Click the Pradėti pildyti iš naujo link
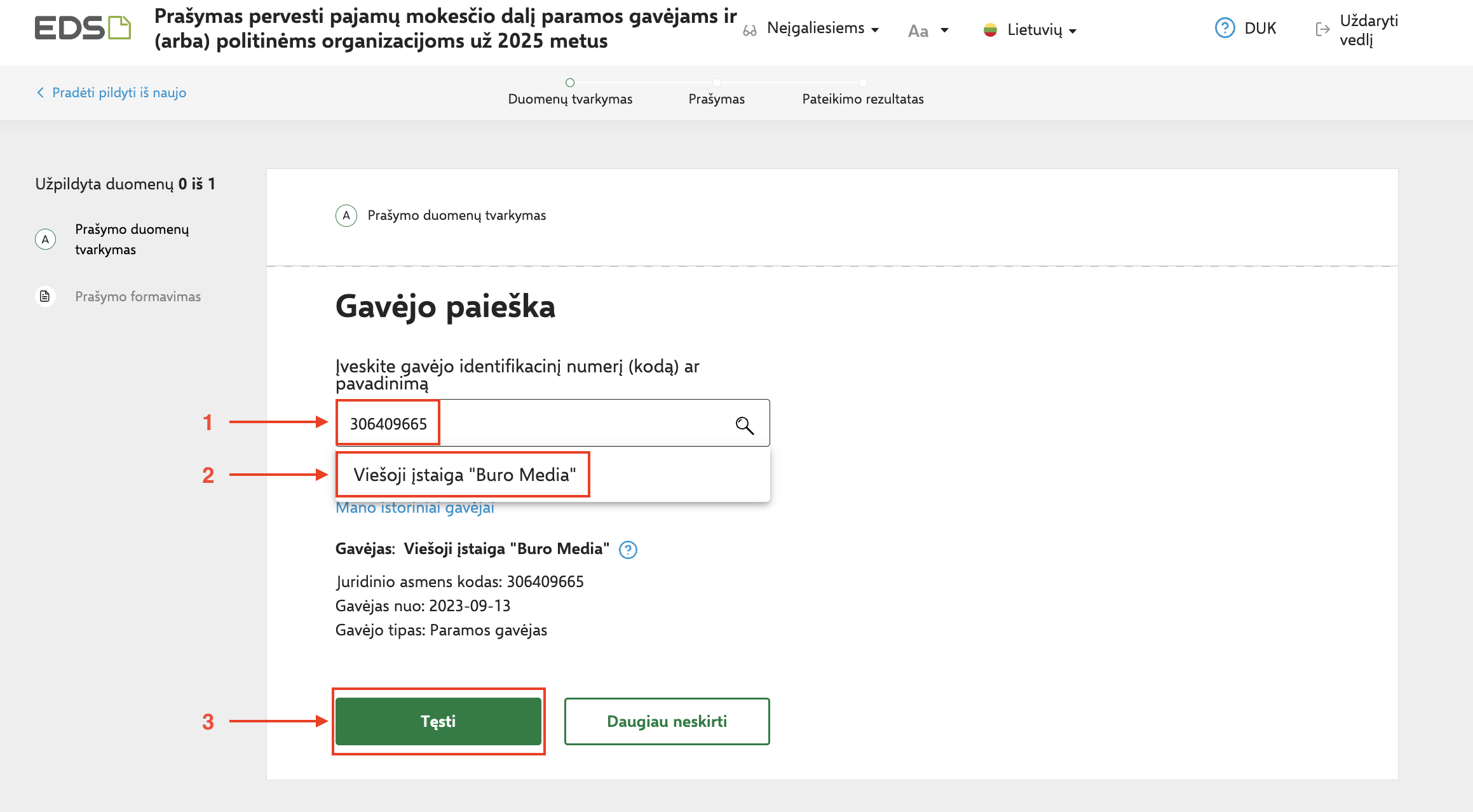Viewport: 1473px width, 812px height. pos(119,93)
